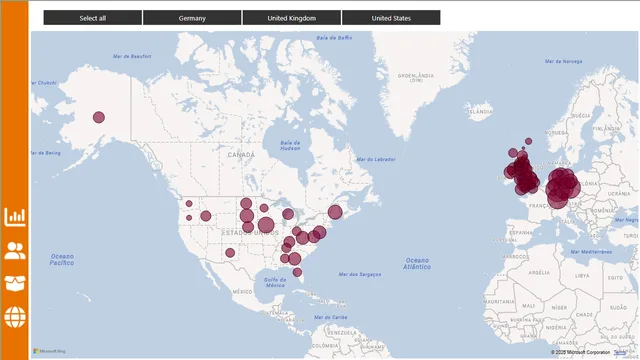Select the bubble over Maine
The image size is (640, 360).
335,212
